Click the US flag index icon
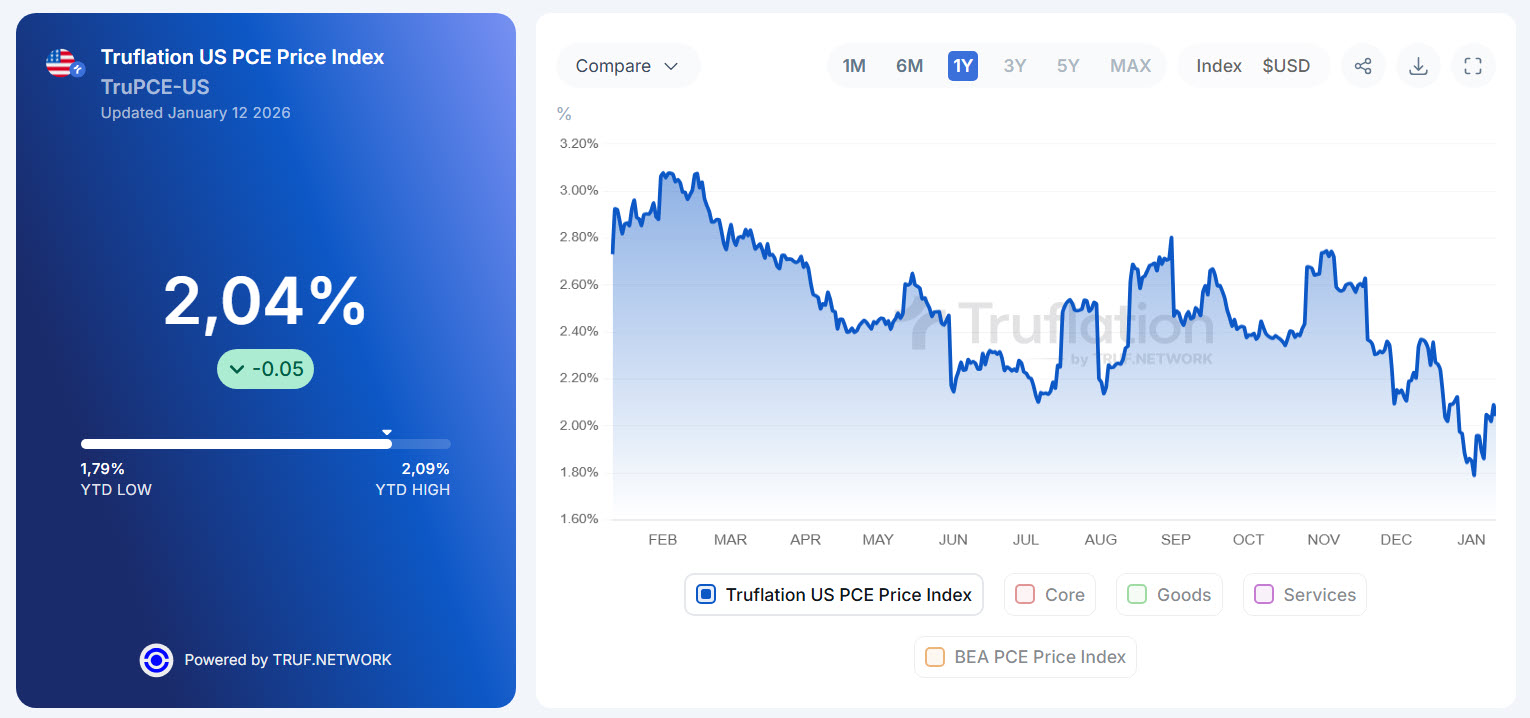Image resolution: width=1530 pixels, height=718 pixels. (x=64, y=64)
